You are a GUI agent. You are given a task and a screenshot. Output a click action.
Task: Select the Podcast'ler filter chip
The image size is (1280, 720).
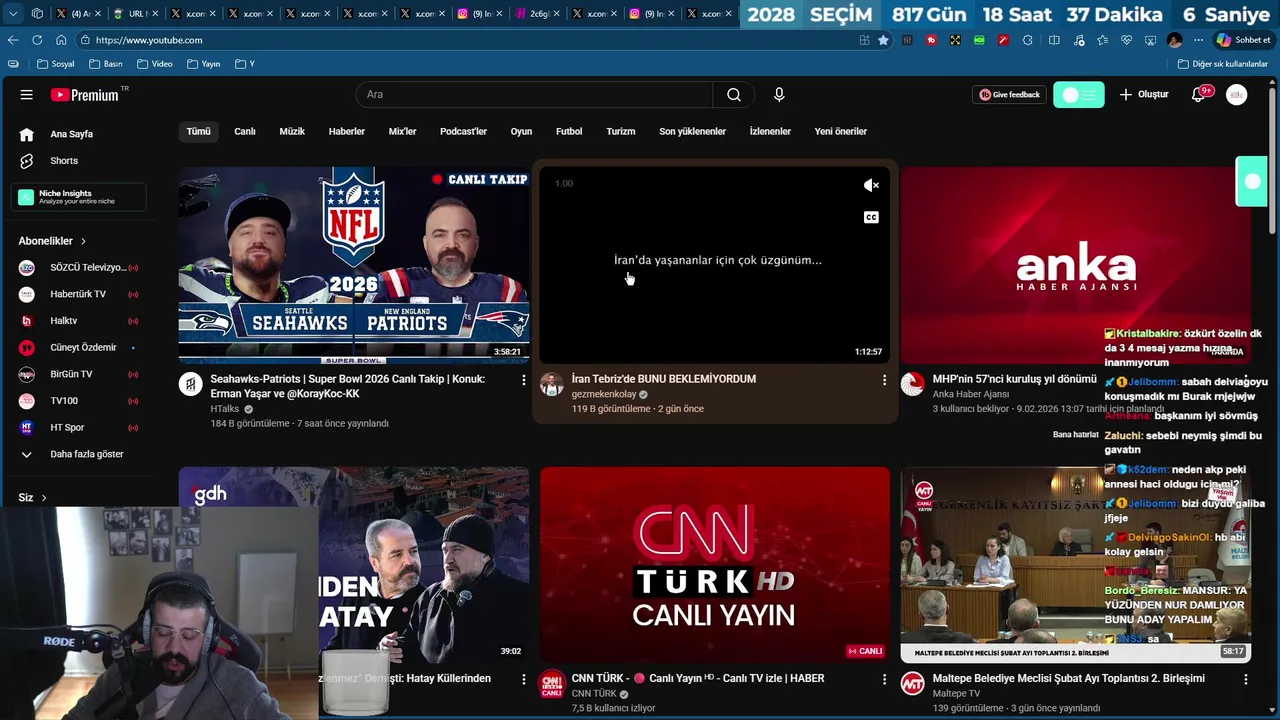coord(463,132)
